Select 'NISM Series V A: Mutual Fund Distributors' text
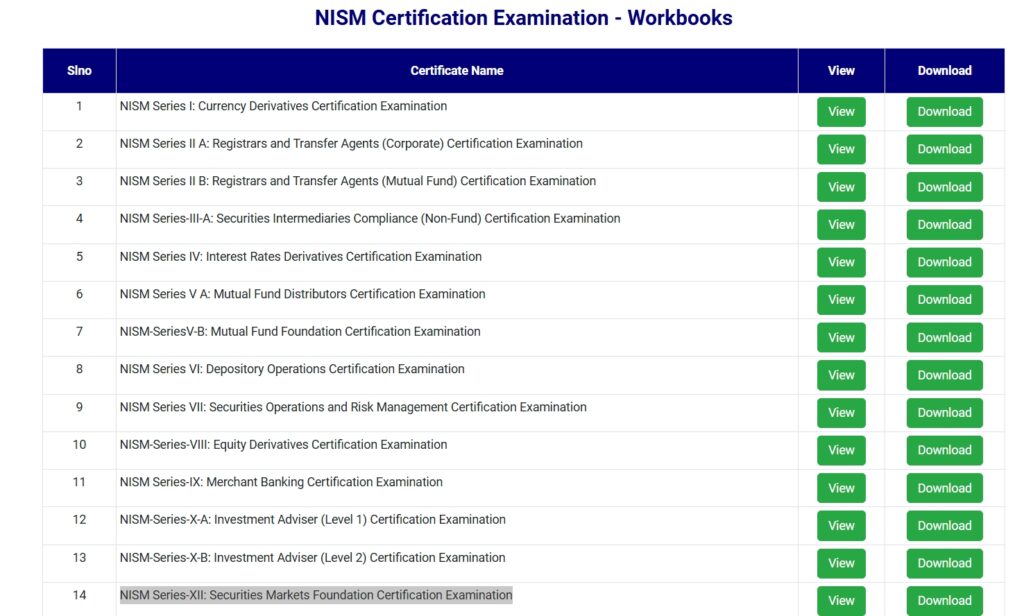The image size is (1024, 616). click(x=302, y=294)
